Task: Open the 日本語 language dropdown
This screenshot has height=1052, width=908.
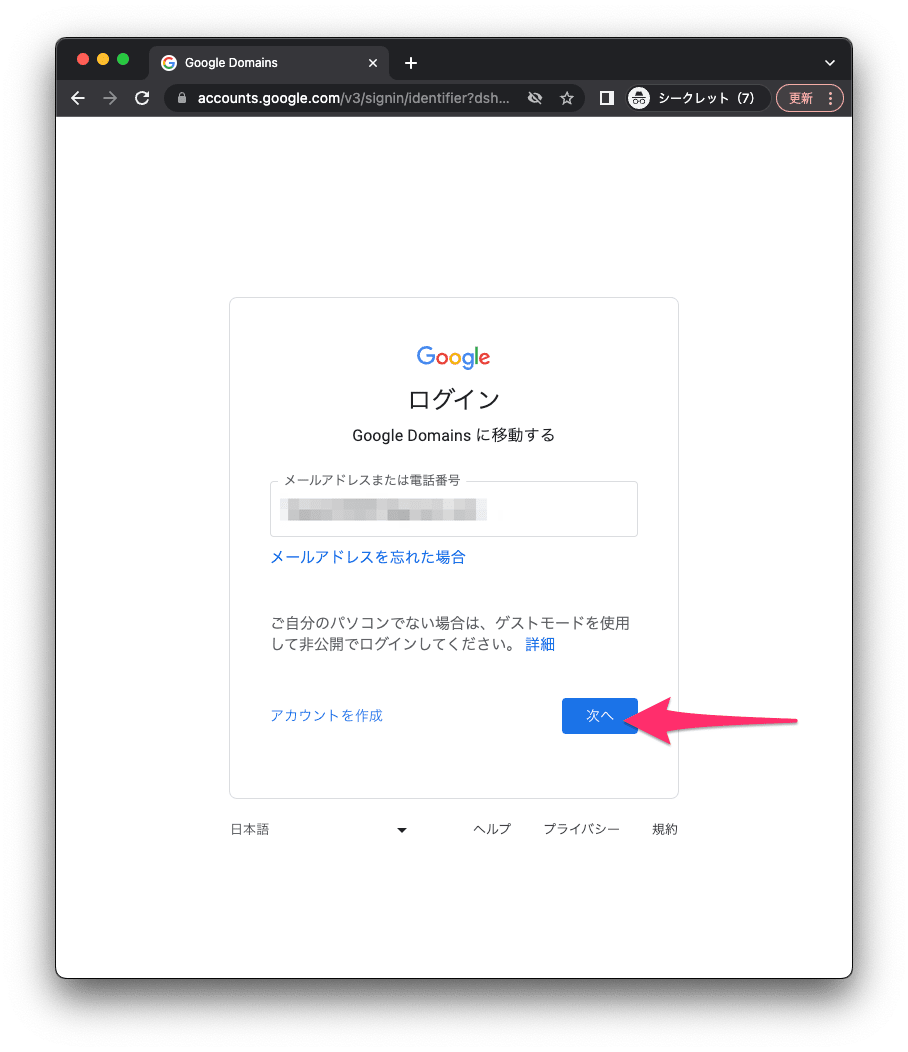Action: click(x=319, y=829)
